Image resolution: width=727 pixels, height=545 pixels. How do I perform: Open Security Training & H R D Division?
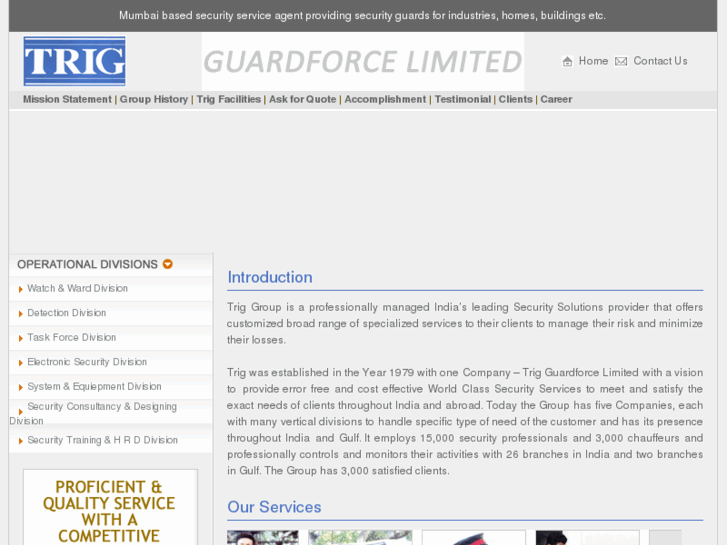102,440
